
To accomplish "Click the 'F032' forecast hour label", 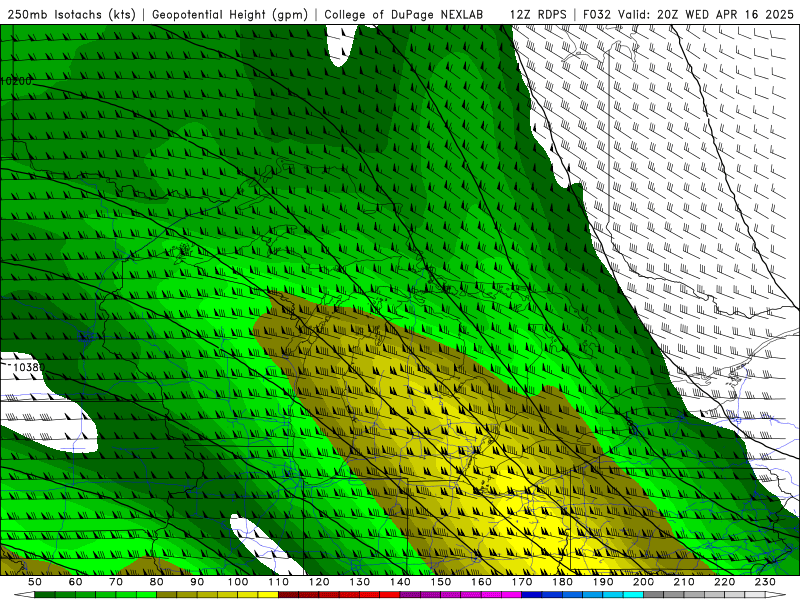I will (x=597, y=15).
